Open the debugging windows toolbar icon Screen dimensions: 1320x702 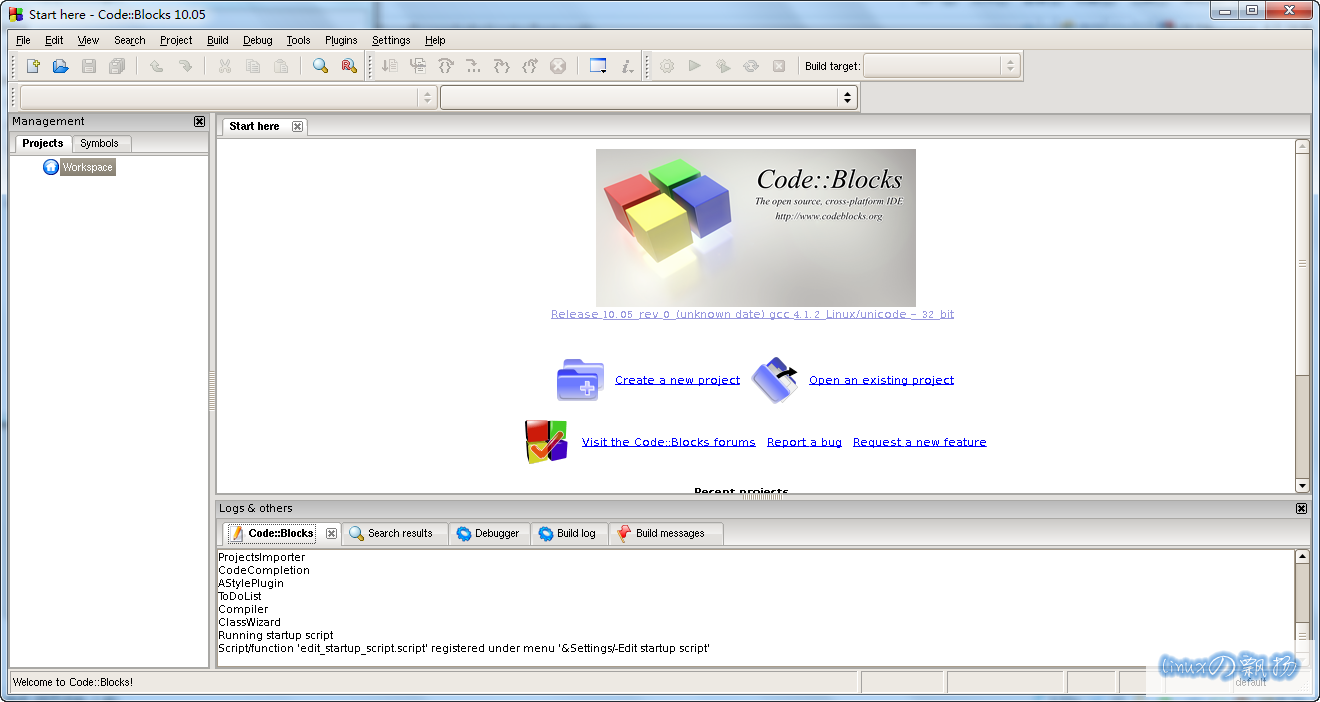click(x=598, y=66)
